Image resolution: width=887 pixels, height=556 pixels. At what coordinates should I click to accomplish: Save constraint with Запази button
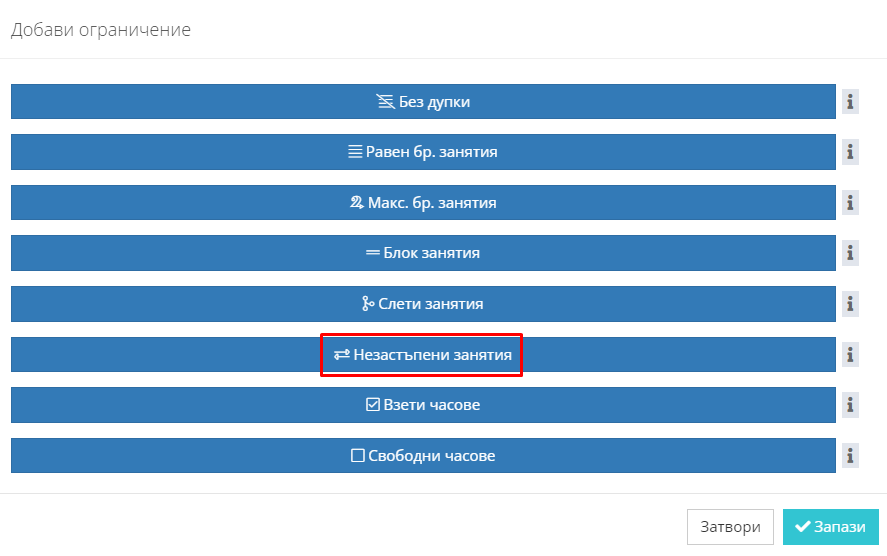tap(830, 527)
